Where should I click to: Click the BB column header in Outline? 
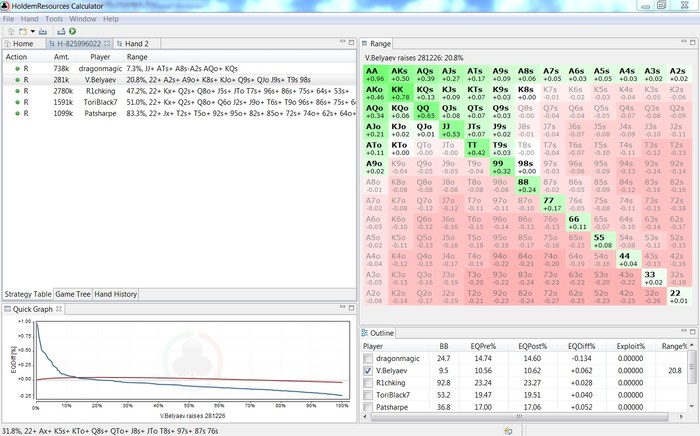pyautogui.click(x=443, y=346)
